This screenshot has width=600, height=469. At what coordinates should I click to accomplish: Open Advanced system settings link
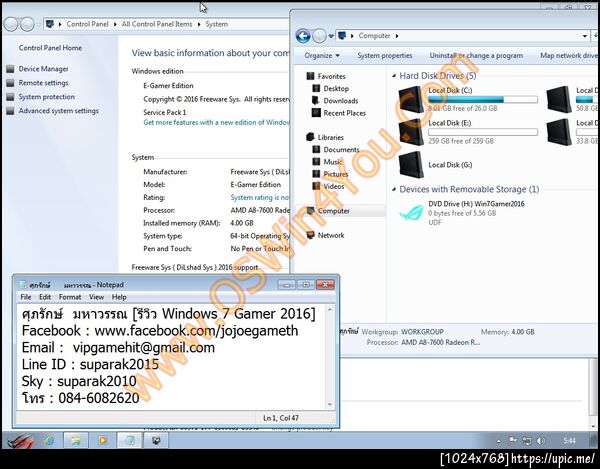point(59,111)
